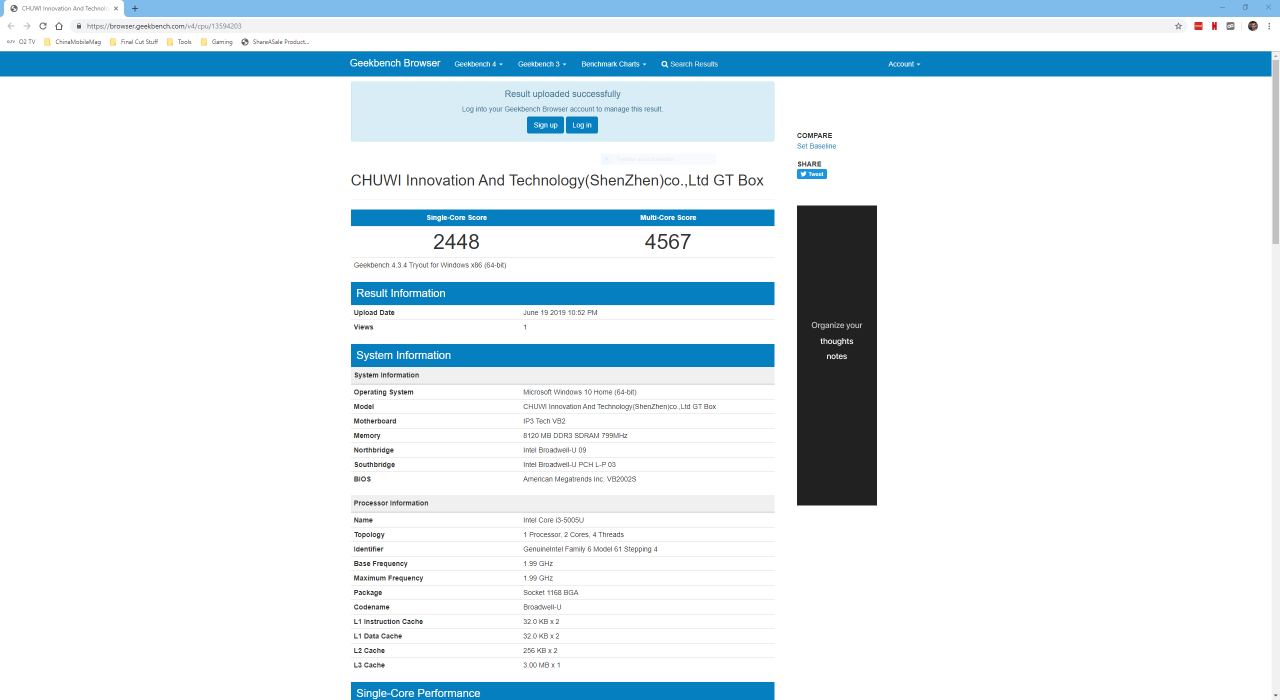The width and height of the screenshot is (1280, 700).
Task: Reload the Geekbench result page
Action: click(43, 26)
